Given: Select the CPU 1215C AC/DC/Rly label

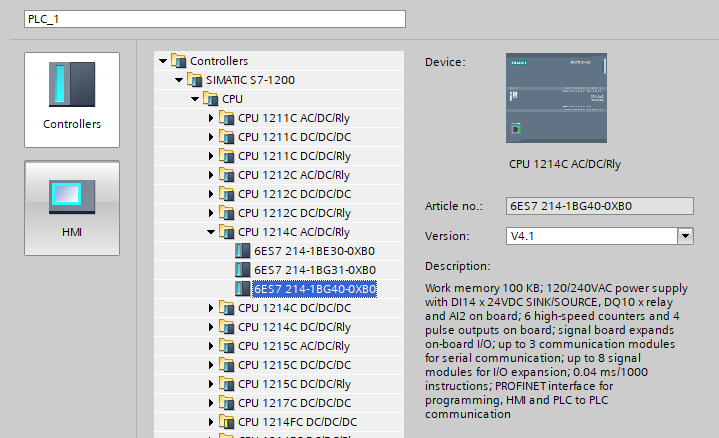Looking at the screenshot, I should point(293,346).
